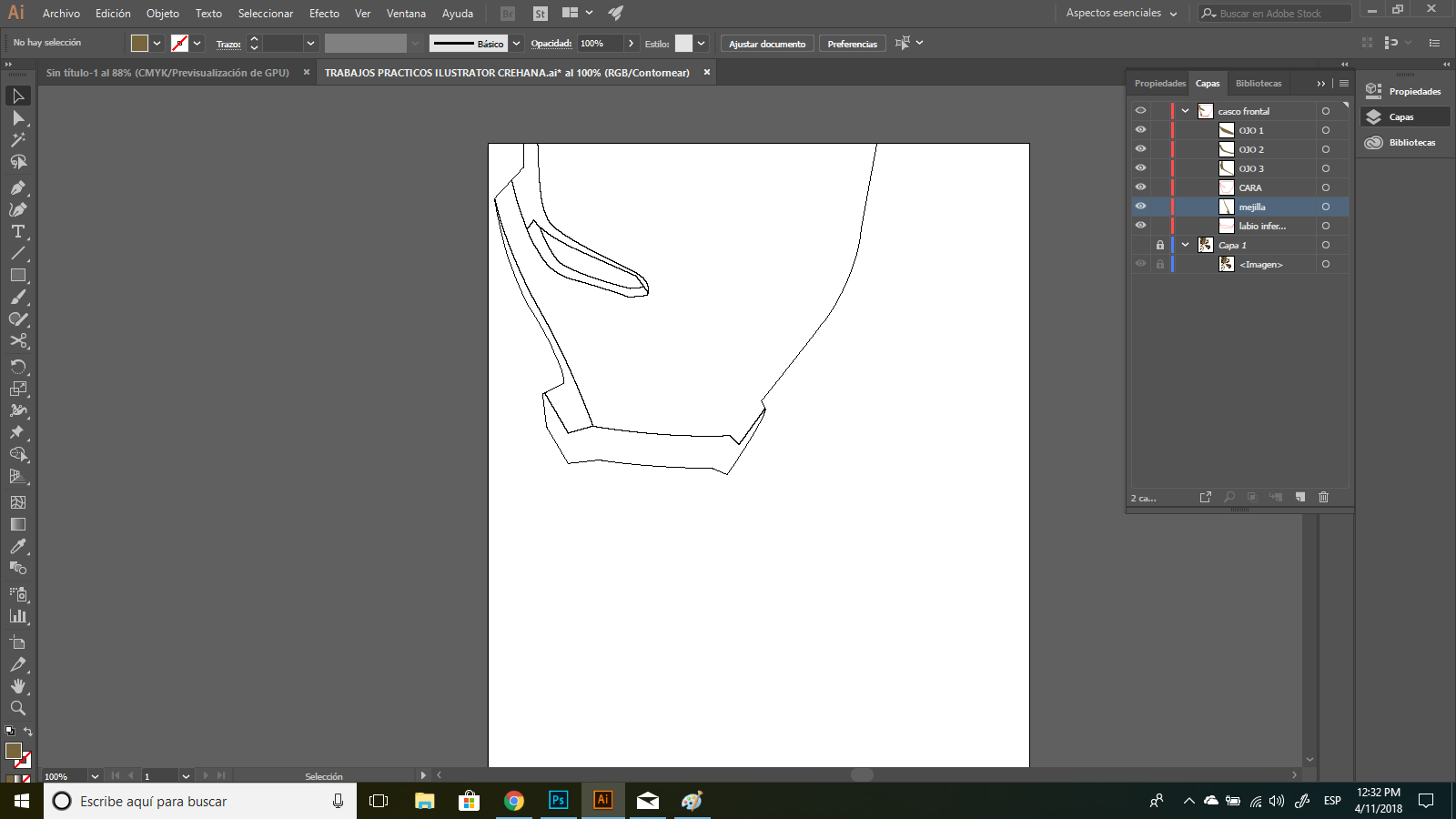Open the Efecto menu
This screenshot has height=819, width=1456.
click(x=324, y=14)
